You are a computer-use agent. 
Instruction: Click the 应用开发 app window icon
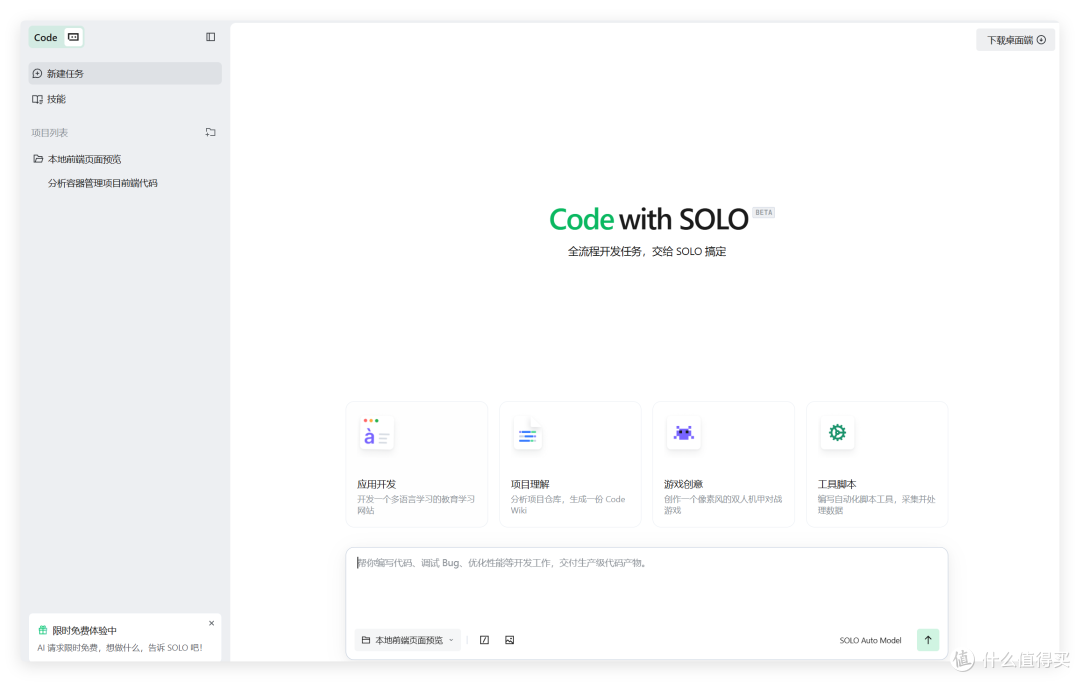pos(376,433)
